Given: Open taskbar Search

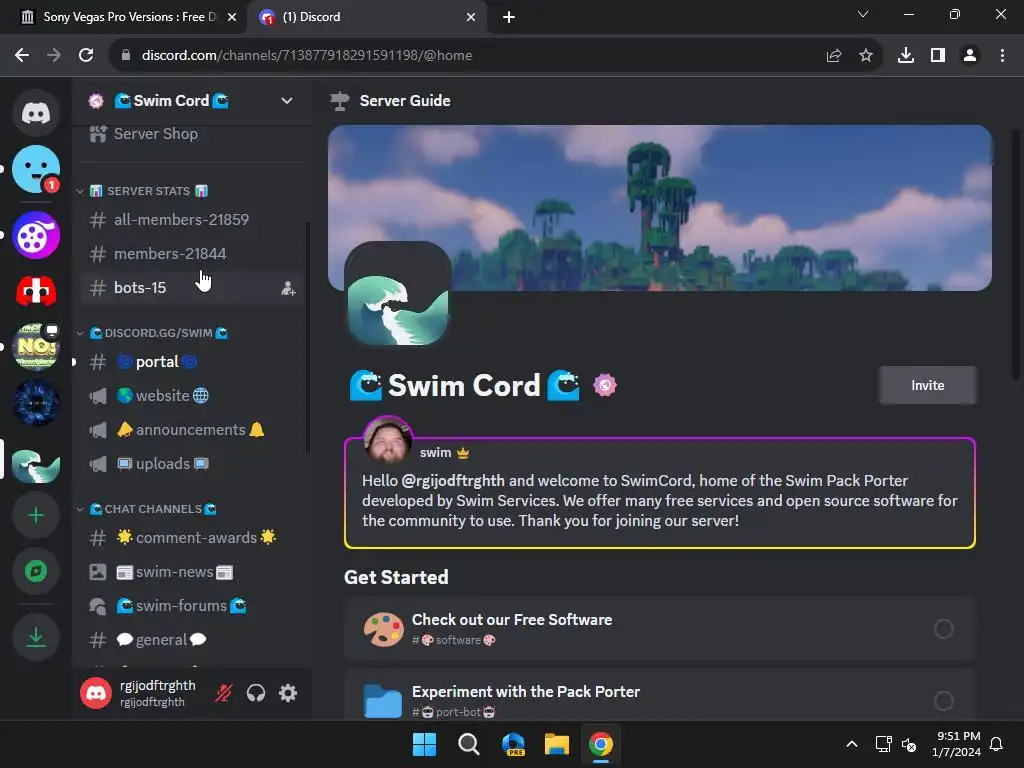Looking at the screenshot, I should coord(469,744).
